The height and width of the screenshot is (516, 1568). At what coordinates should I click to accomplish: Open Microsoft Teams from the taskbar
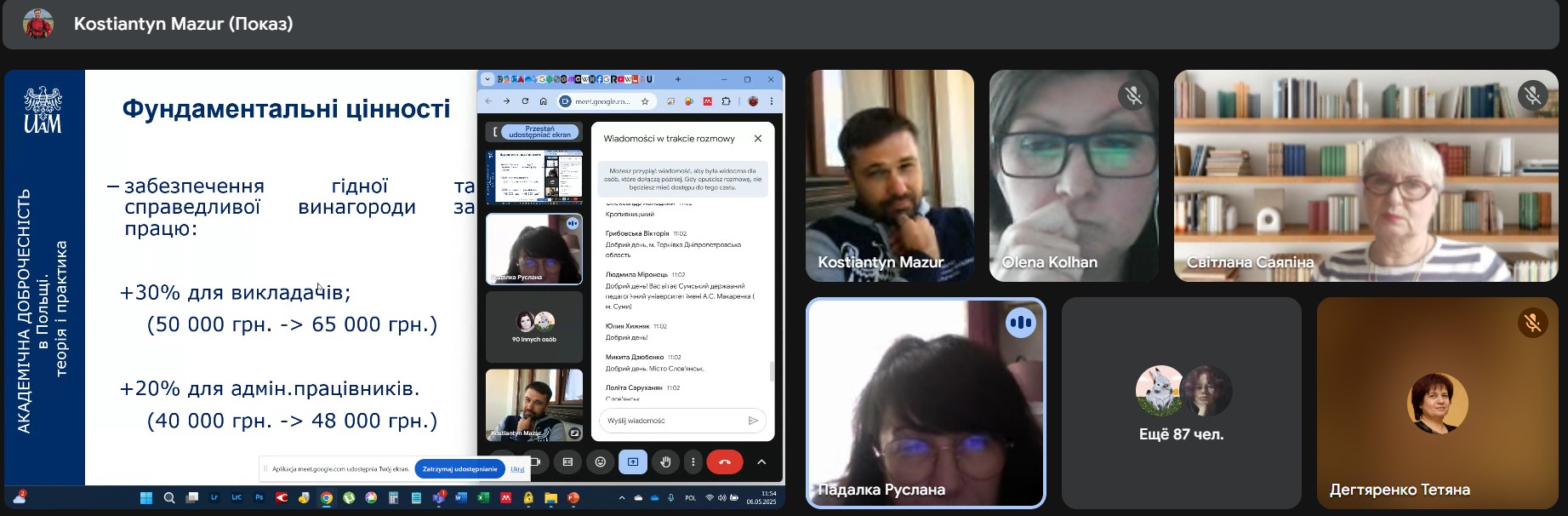point(439,498)
